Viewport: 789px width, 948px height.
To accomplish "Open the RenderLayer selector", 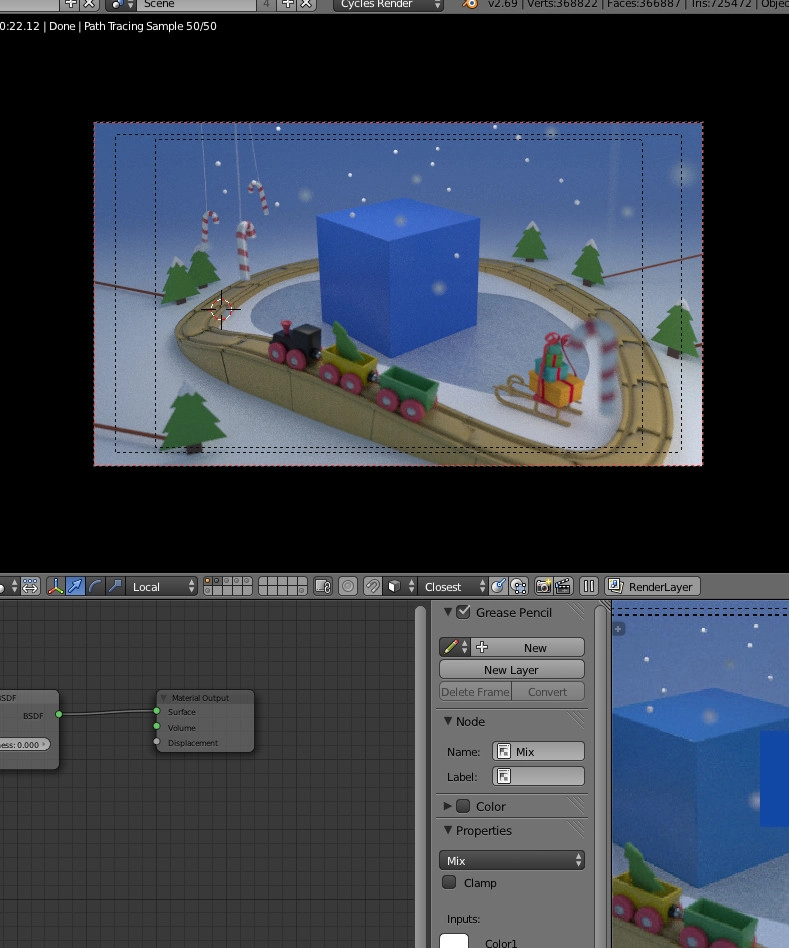I will click(653, 586).
